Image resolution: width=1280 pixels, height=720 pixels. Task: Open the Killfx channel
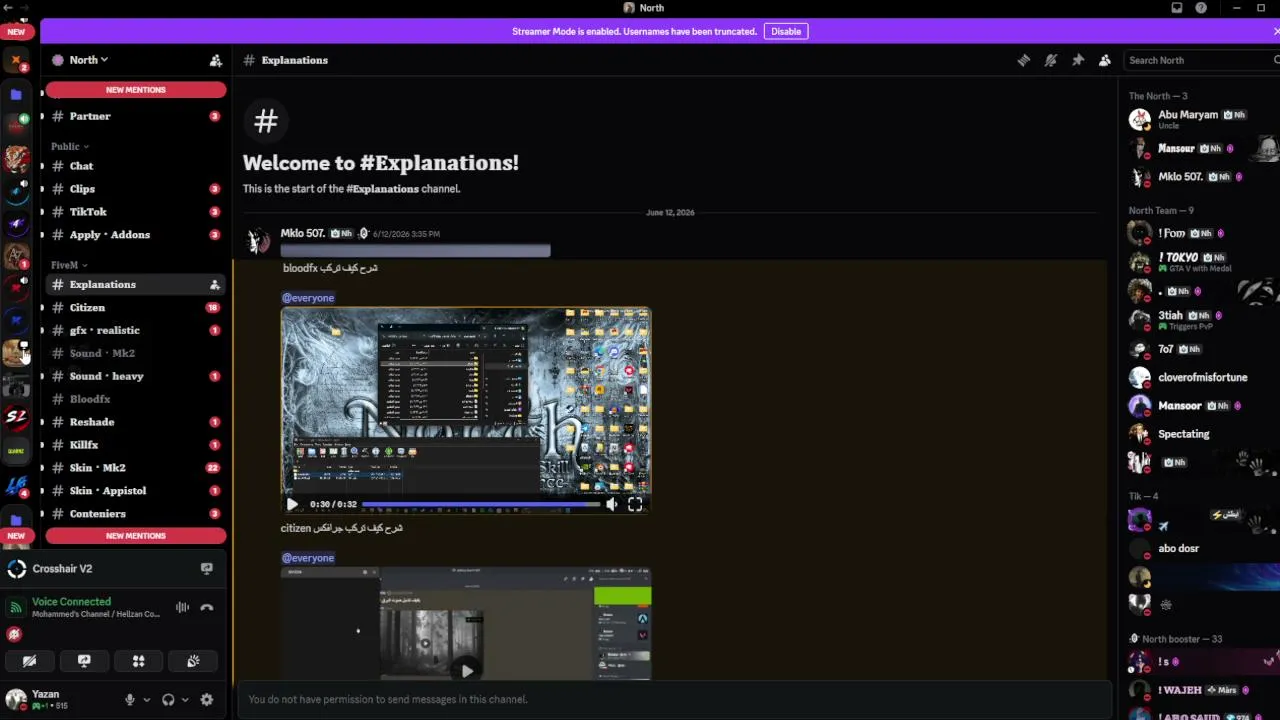pyautogui.click(x=136, y=445)
